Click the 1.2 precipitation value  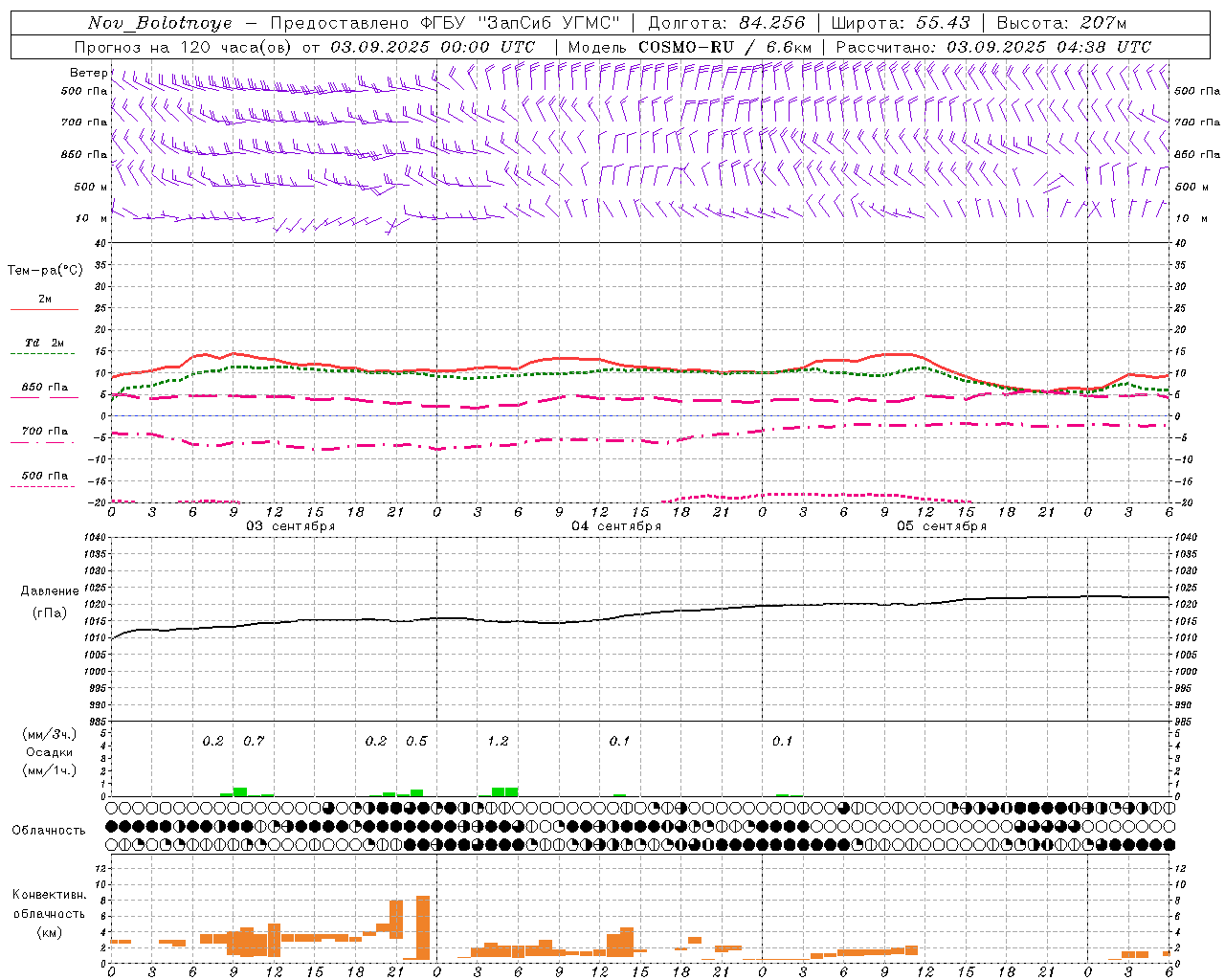(498, 741)
